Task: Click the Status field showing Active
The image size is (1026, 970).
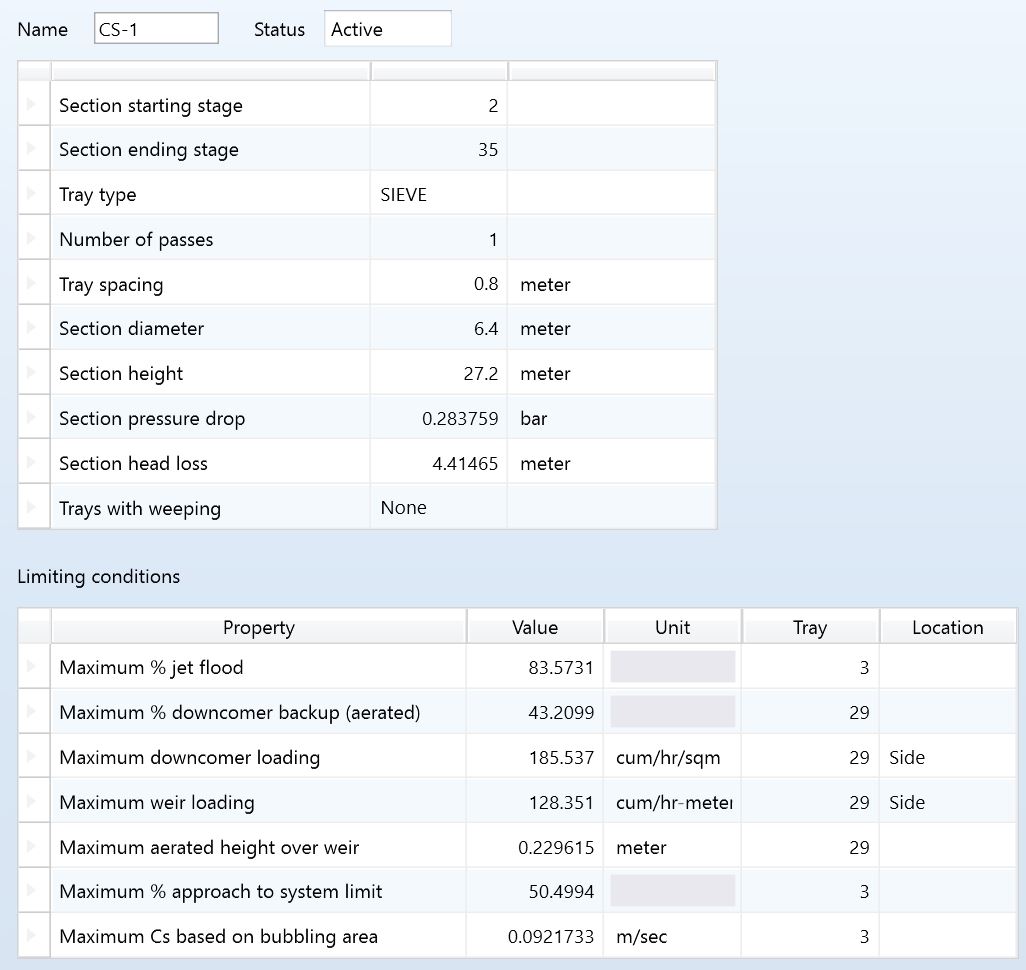Action: 387,29
